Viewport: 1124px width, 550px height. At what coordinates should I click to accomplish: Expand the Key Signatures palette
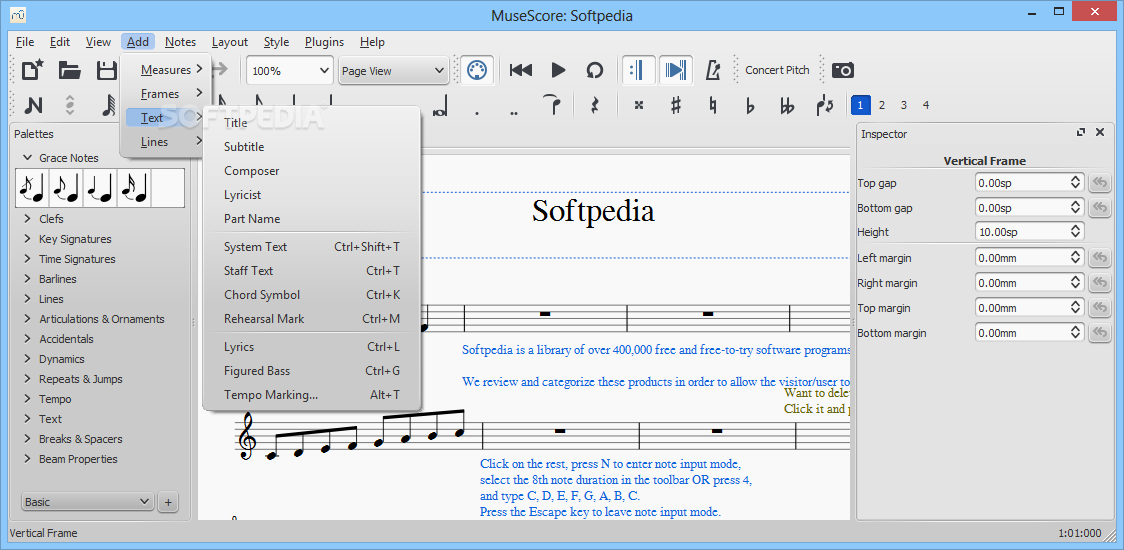click(28, 239)
